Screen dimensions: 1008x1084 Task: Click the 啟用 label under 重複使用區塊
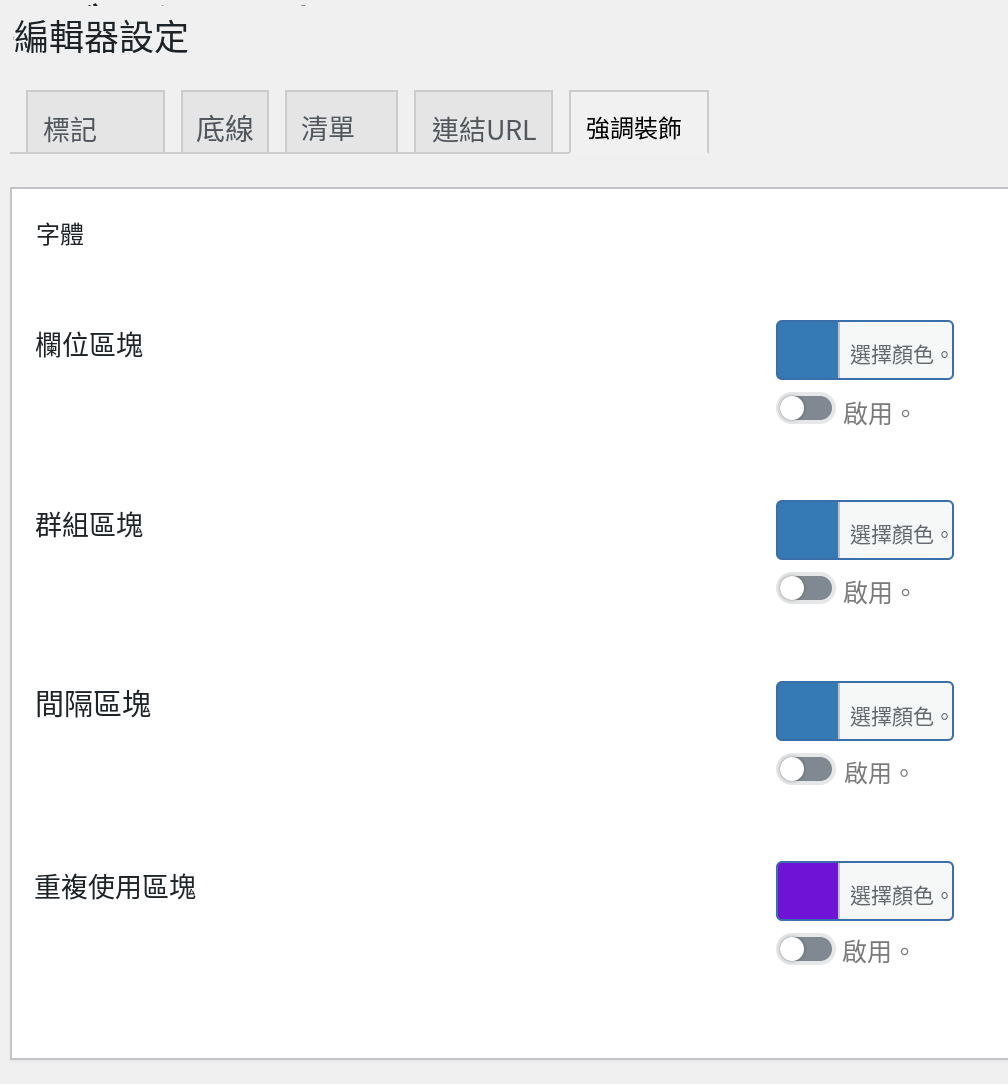(867, 952)
